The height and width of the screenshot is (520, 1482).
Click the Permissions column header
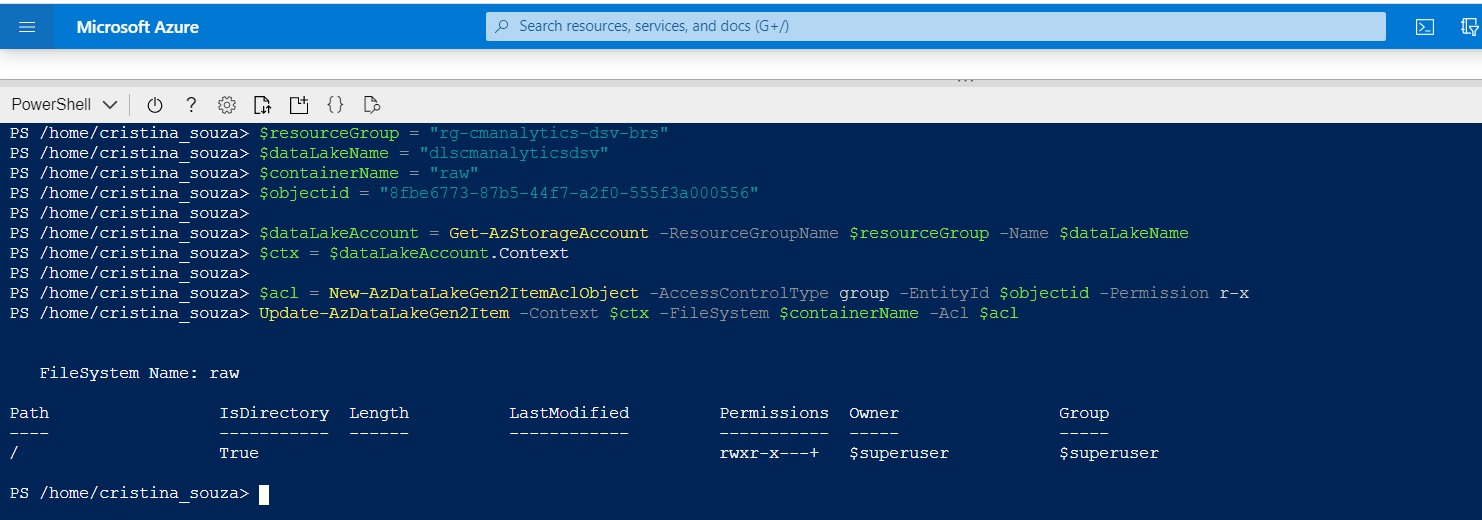coord(774,413)
